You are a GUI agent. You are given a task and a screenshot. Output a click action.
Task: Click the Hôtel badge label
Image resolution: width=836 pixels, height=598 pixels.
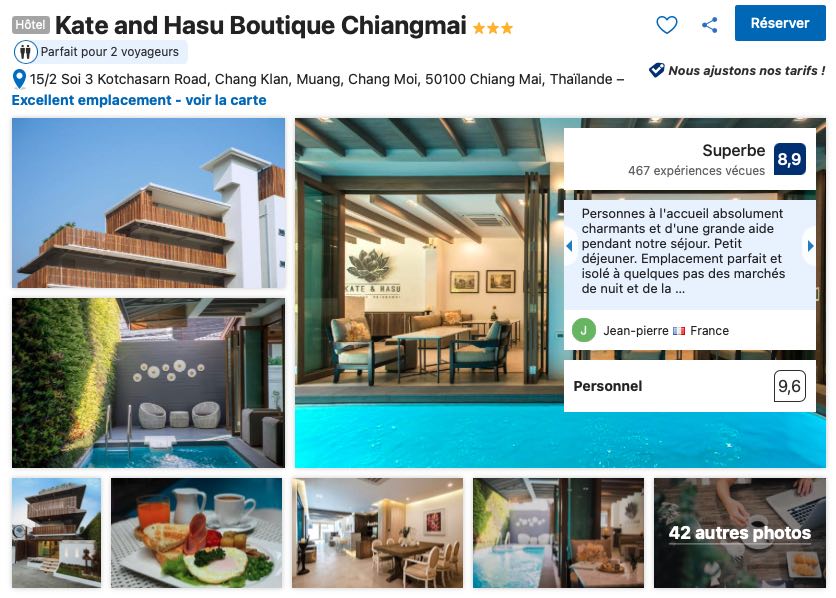coord(31,25)
